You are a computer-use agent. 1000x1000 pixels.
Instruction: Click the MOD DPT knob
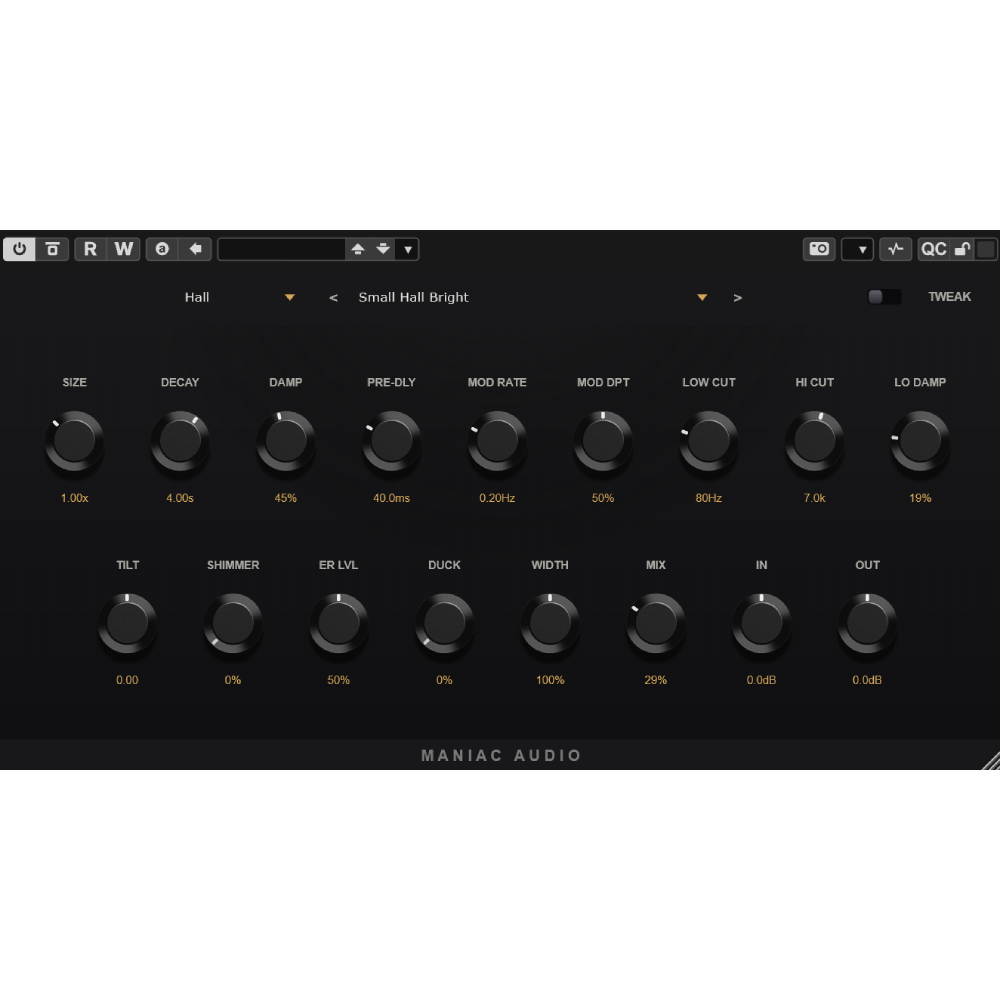(603, 441)
